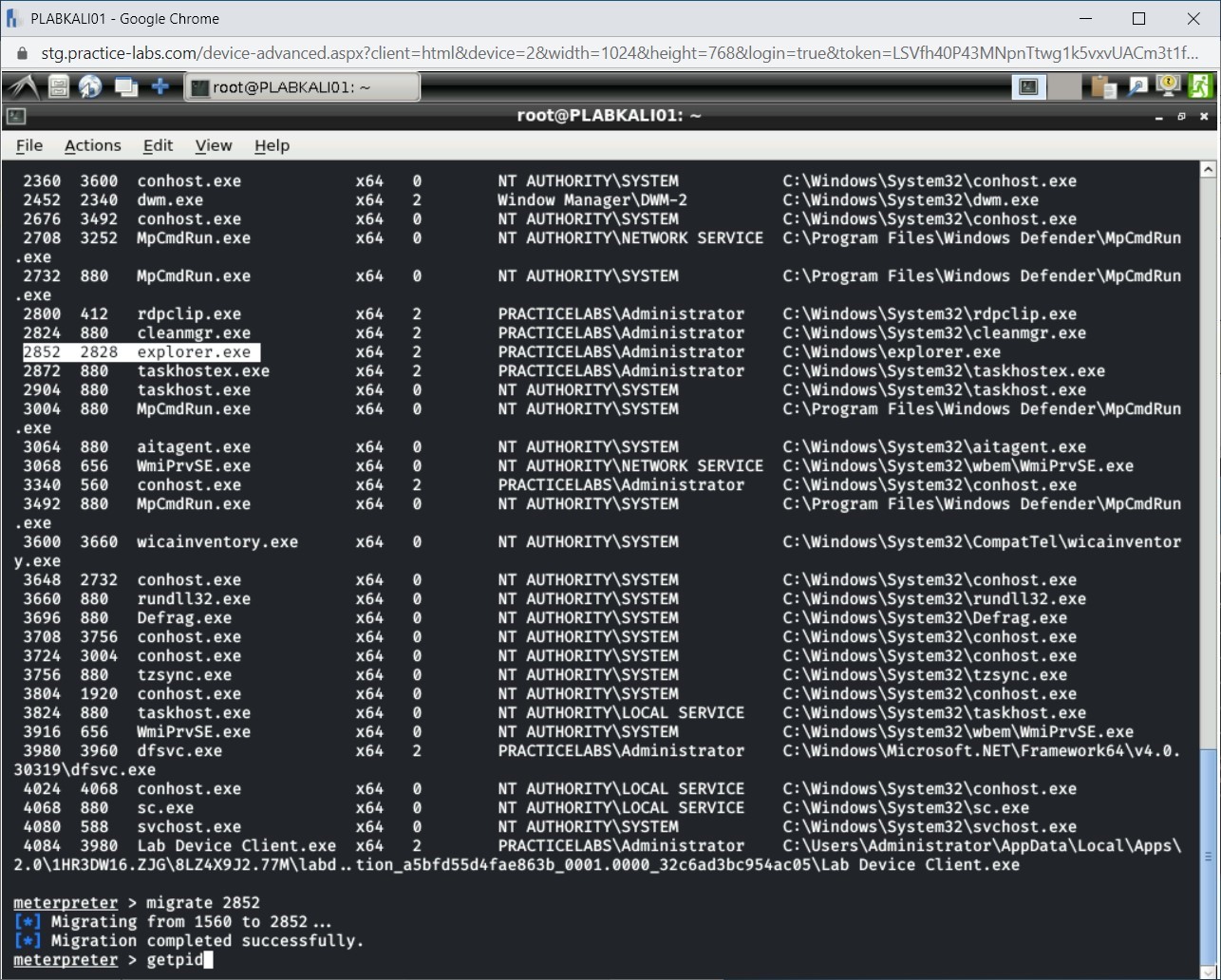Launch the web browser globe icon
This screenshot has width=1221, height=980.
[90, 85]
